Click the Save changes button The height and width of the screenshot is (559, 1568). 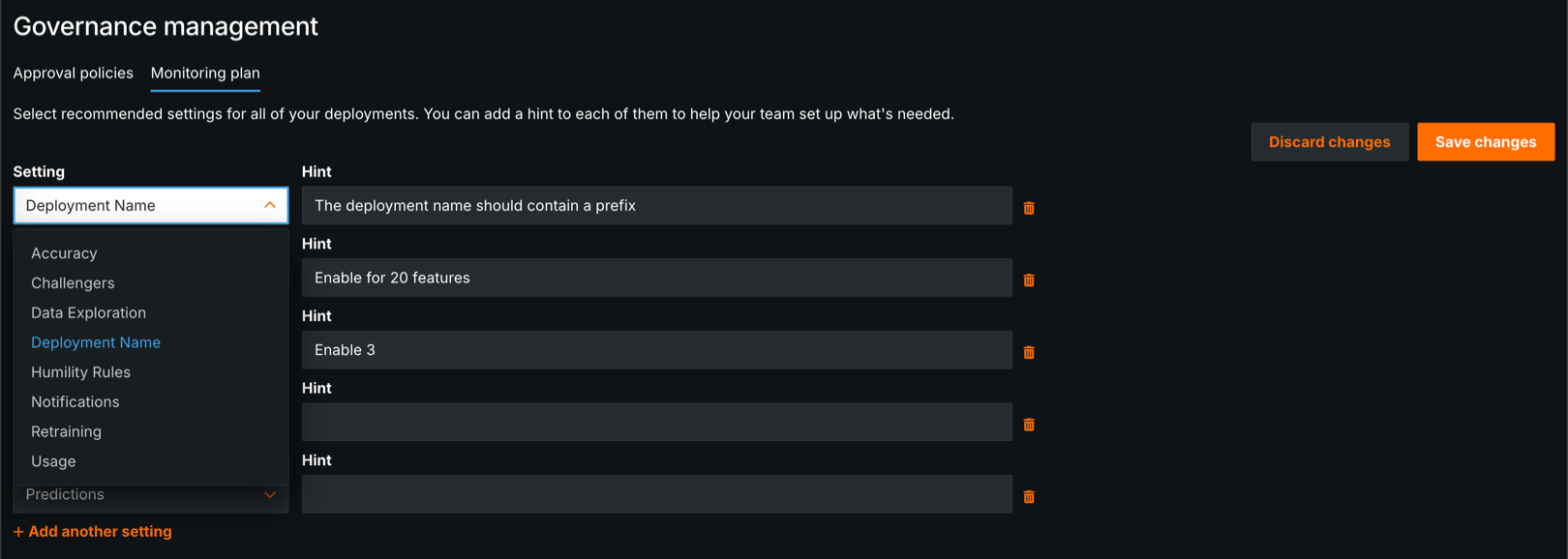(1485, 142)
